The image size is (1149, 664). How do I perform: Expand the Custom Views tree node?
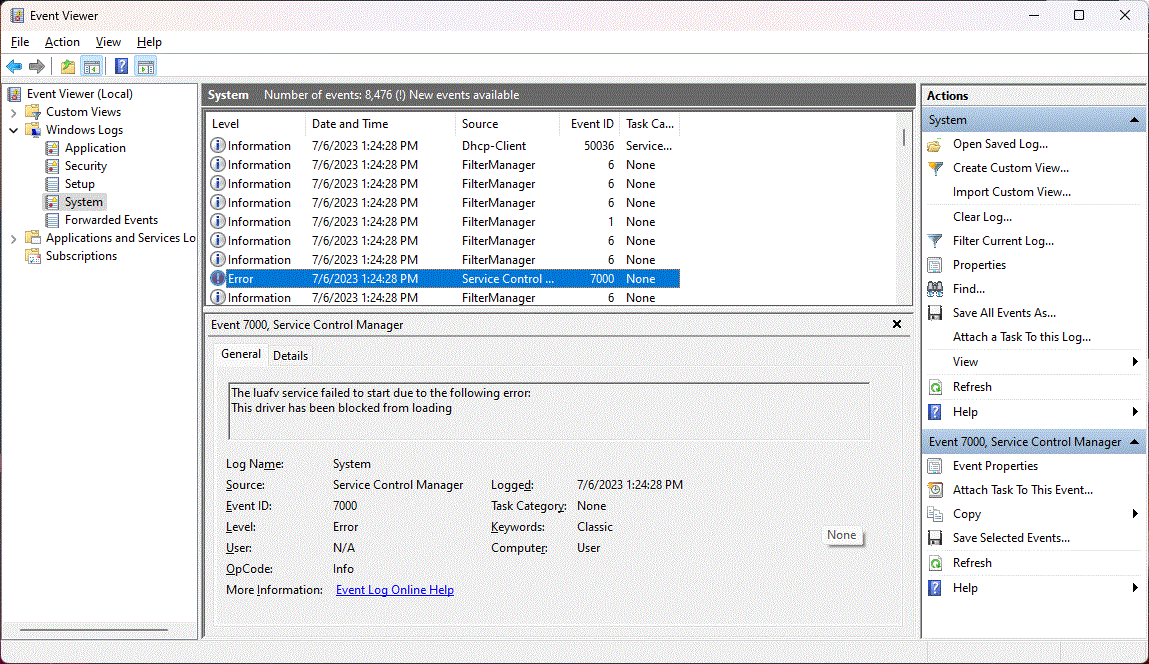click(13, 113)
